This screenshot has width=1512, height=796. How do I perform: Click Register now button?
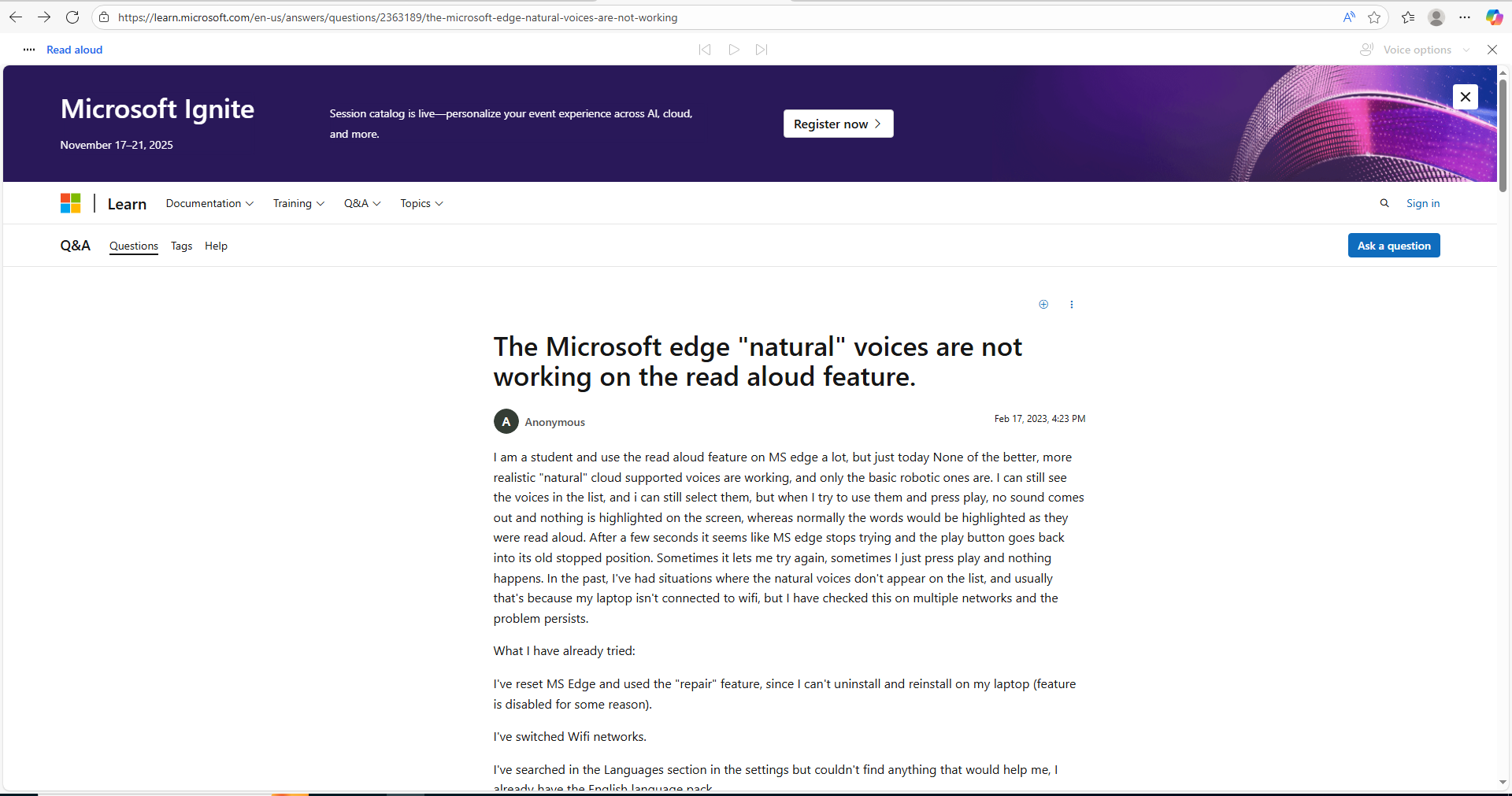point(838,124)
